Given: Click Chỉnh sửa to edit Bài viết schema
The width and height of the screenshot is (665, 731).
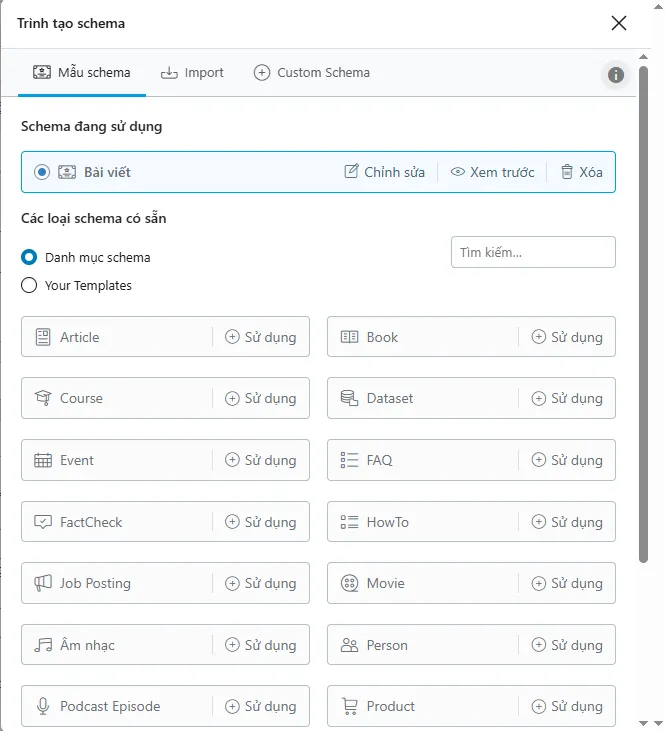Looking at the screenshot, I should [385, 172].
